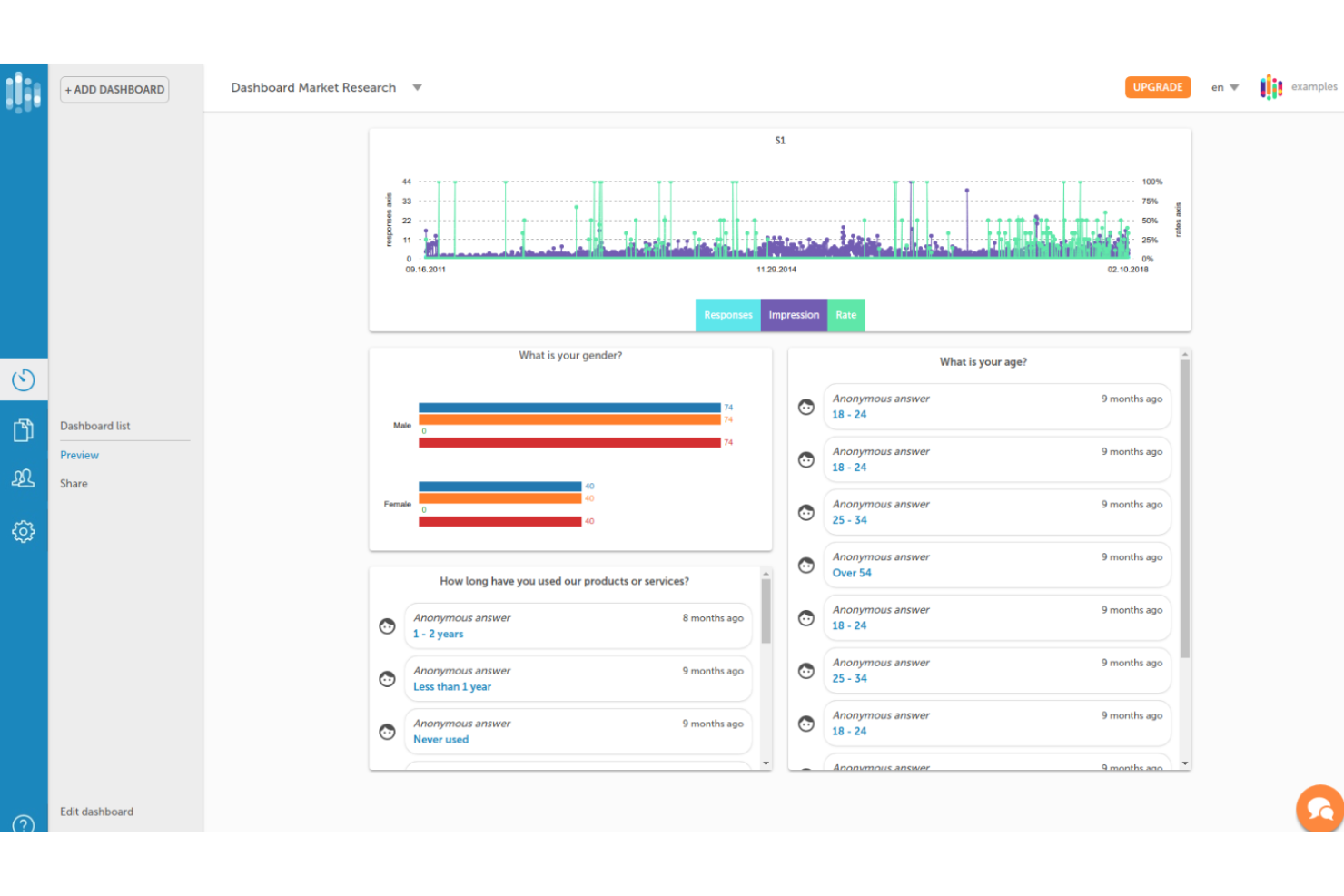The height and width of the screenshot is (896, 1344).
Task: Click the help question mark icon
Action: pyautogui.click(x=24, y=826)
